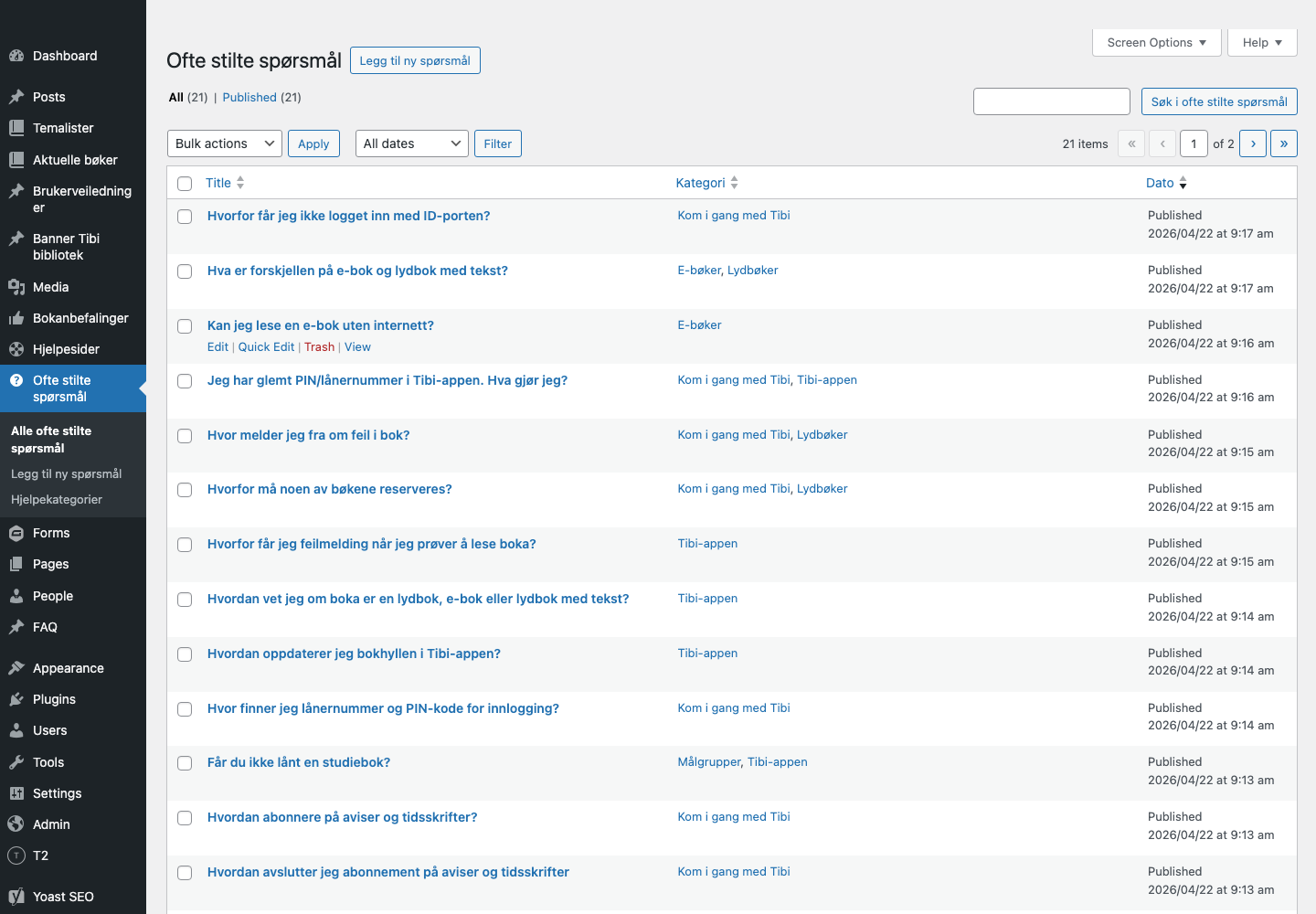Click Målgrupper category link
Screen dimensions: 1316x914
pos(709,761)
